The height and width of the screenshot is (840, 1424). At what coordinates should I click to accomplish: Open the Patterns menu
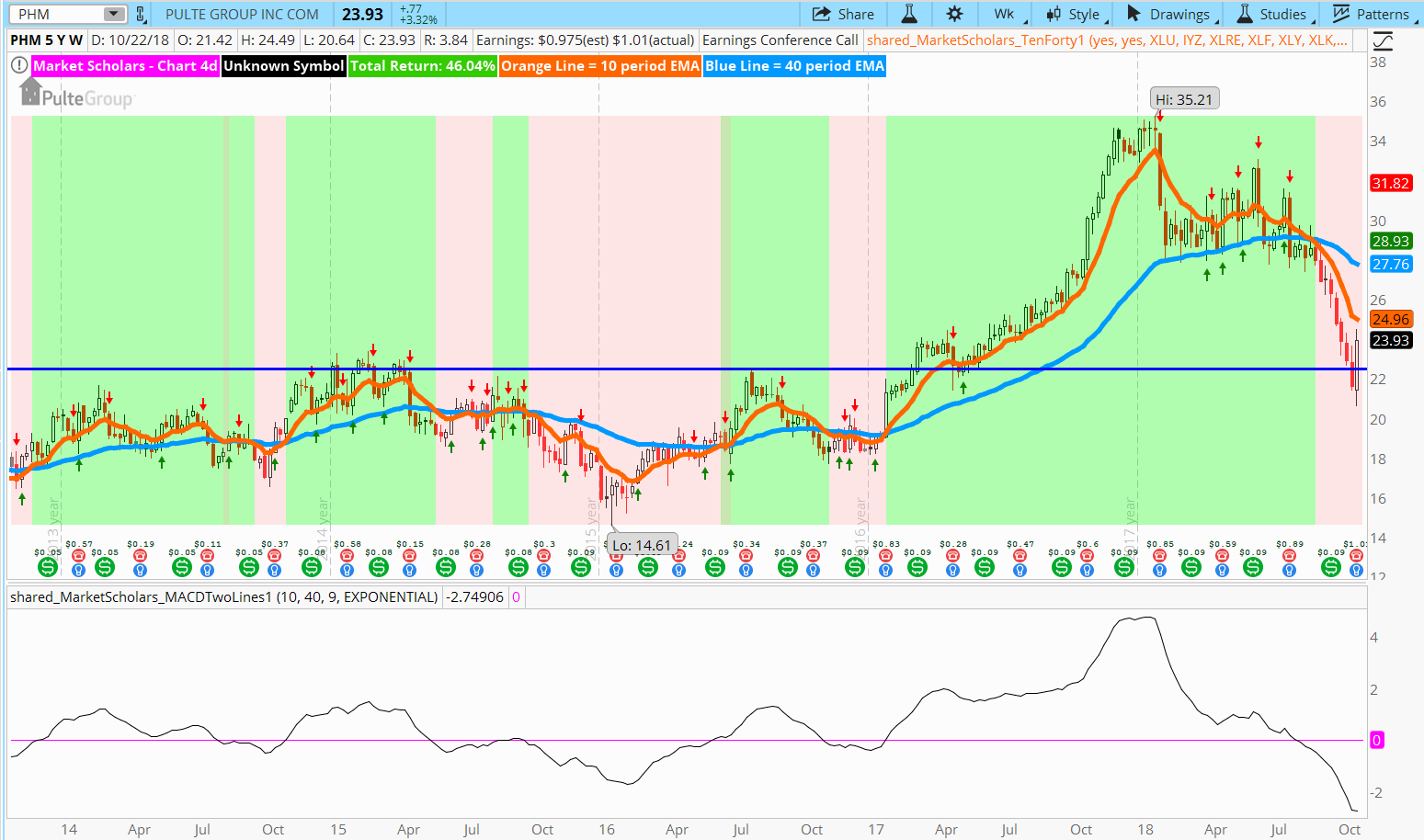click(1372, 14)
